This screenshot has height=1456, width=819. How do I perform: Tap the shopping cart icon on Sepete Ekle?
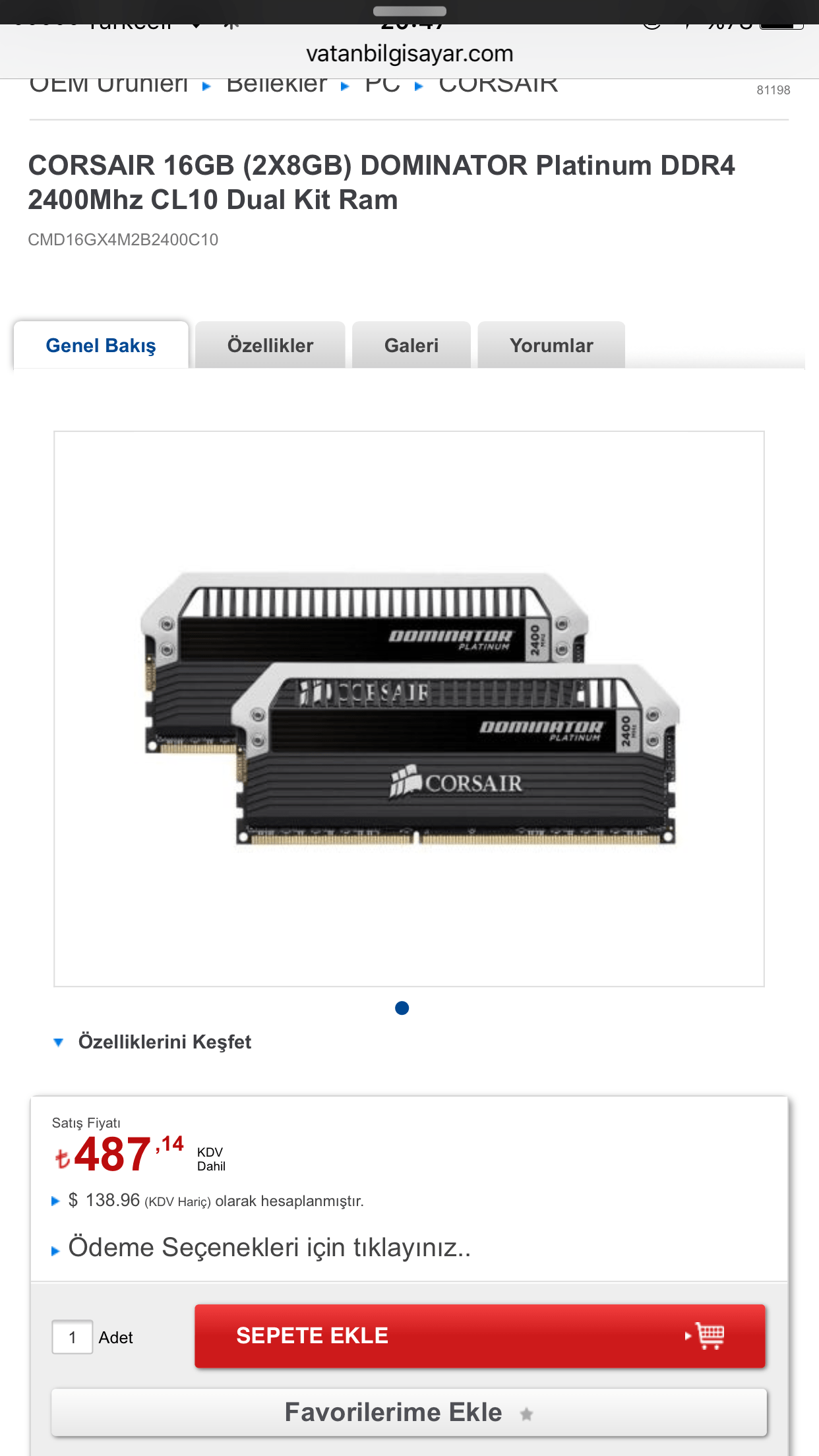click(710, 1336)
